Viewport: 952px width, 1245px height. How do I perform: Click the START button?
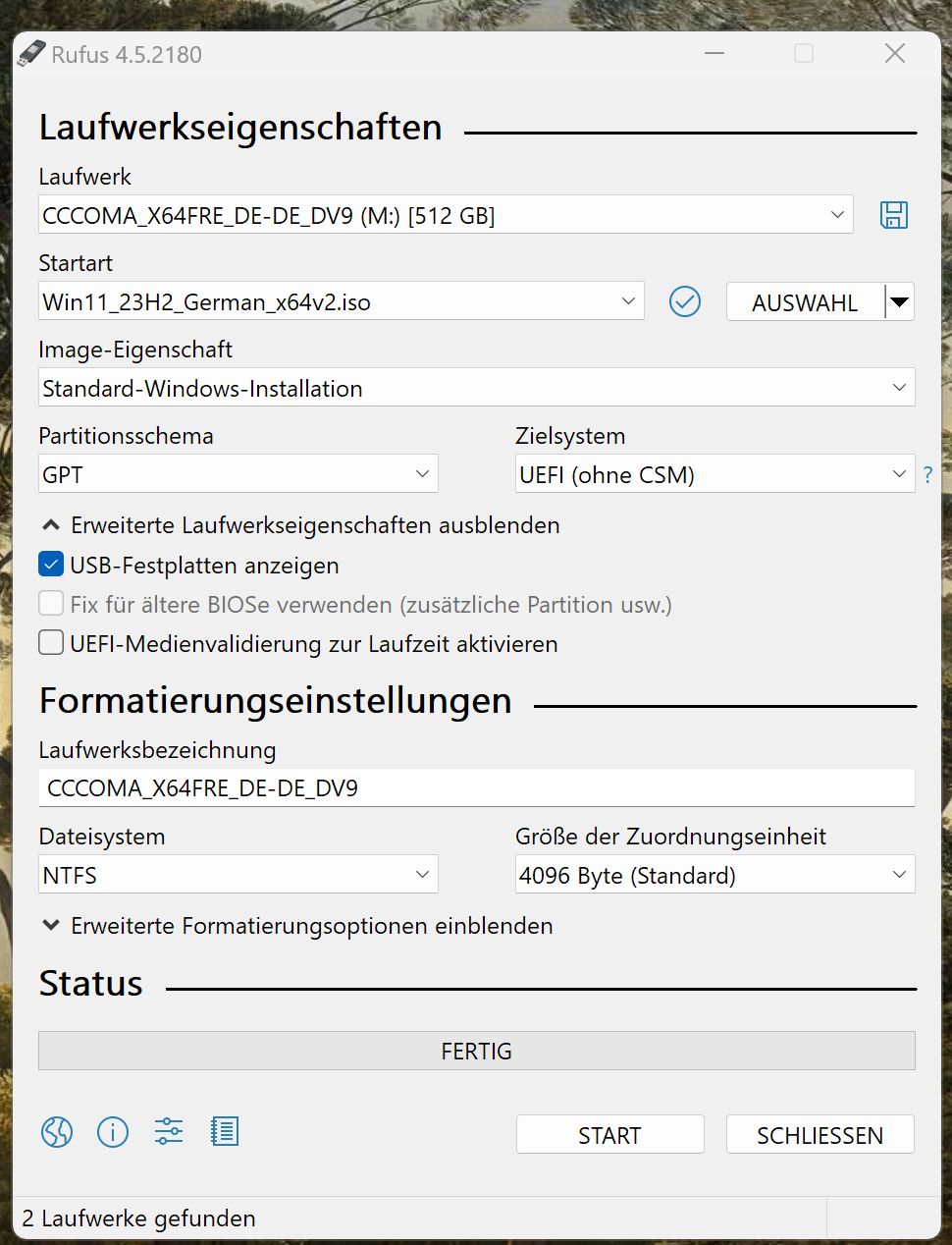[x=609, y=1135]
